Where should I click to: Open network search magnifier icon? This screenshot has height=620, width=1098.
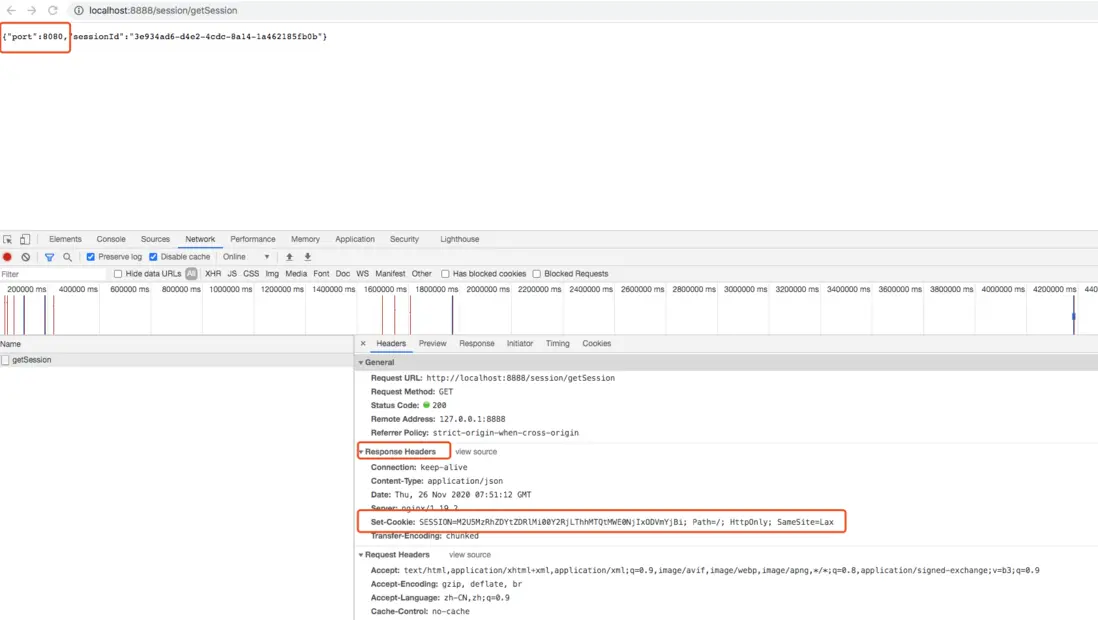67,257
